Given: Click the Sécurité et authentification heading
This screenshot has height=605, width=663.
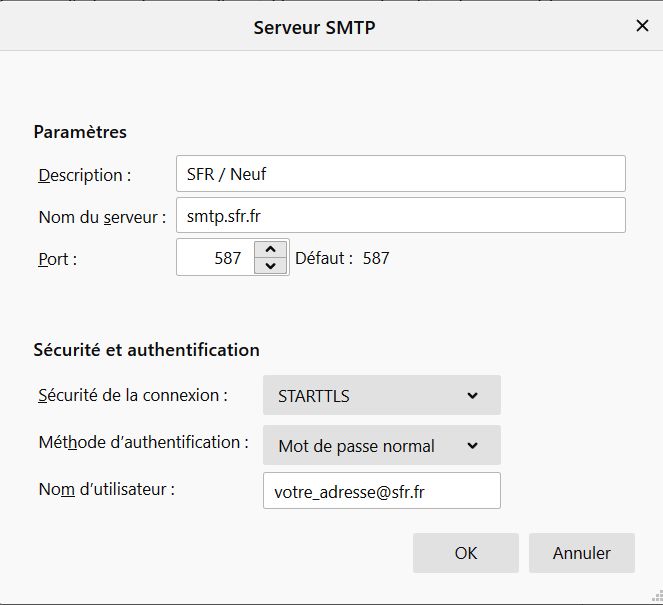Looking at the screenshot, I should [x=146, y=350].
